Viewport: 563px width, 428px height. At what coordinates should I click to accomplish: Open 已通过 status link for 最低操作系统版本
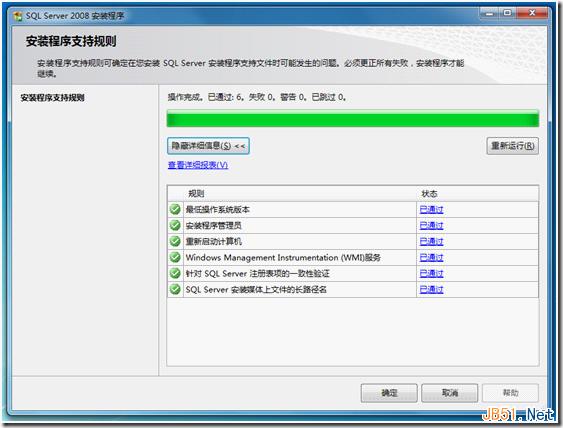click(x=431, y=209)
